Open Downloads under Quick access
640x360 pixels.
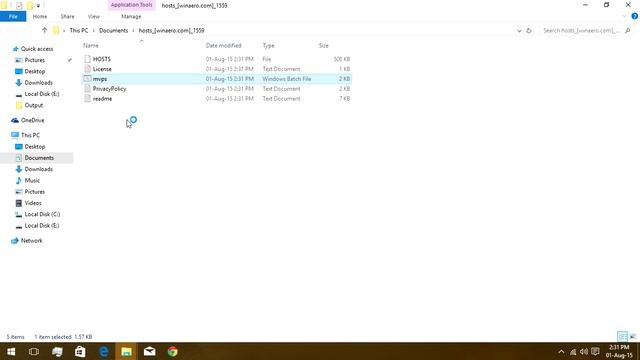(38, 83)
